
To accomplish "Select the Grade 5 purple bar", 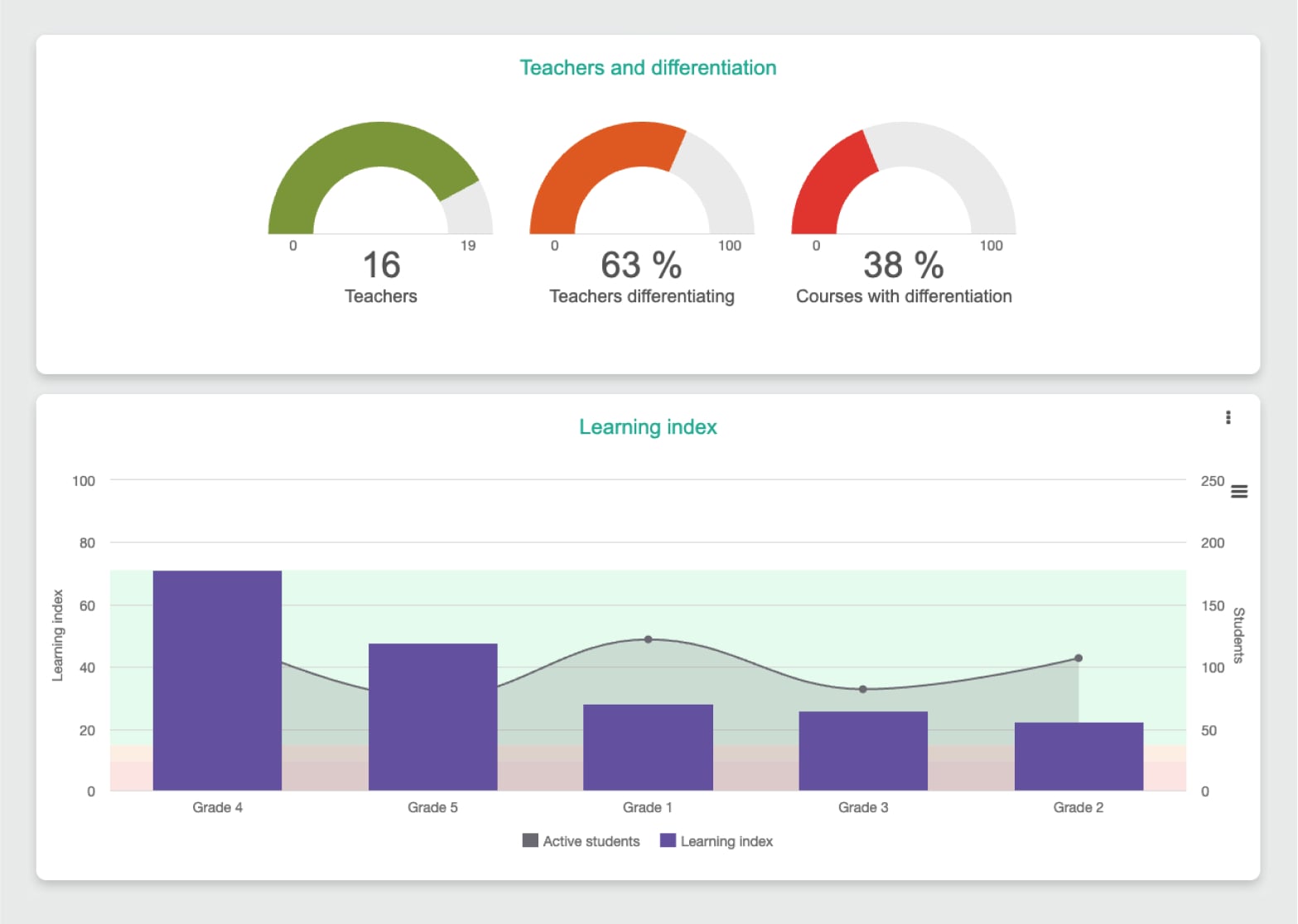I will coord(432,716).
